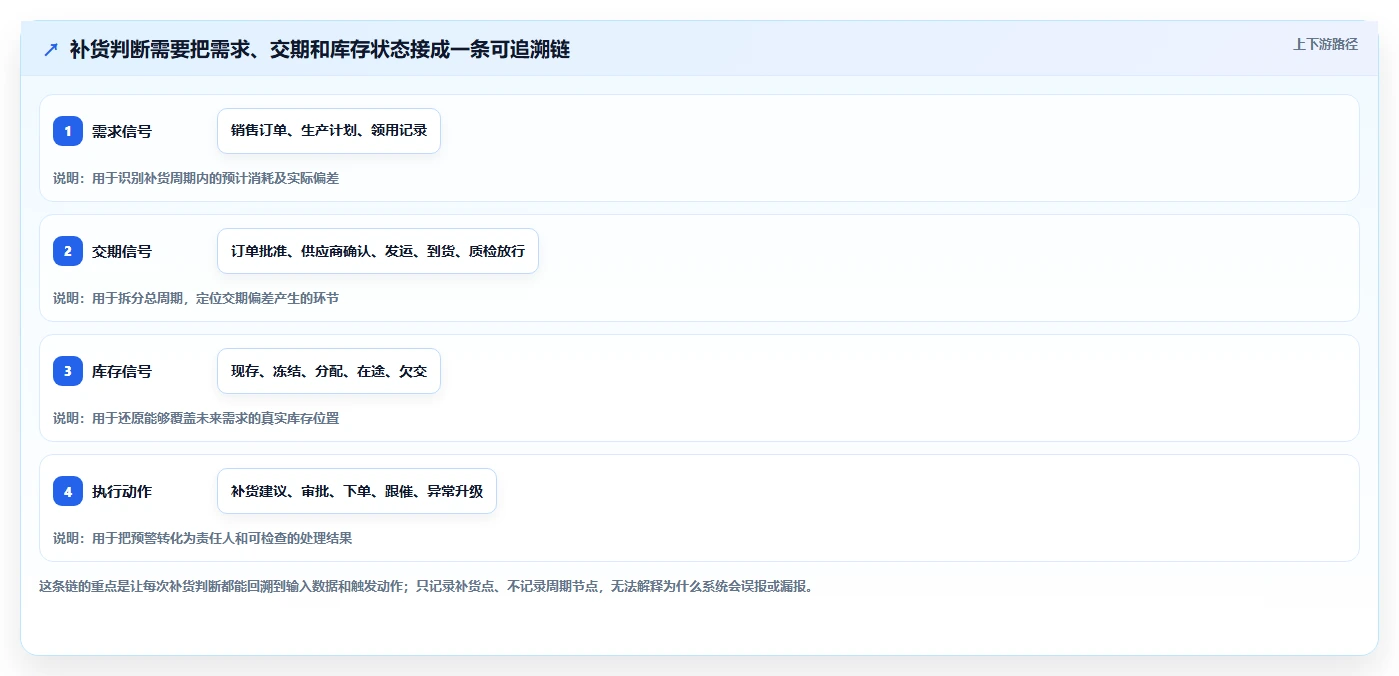This screenshot has width=1399, height=676.
Task: Click the 补货建议、审批、下单、跟催、异常升级 chip
Action: coord(357,491)
